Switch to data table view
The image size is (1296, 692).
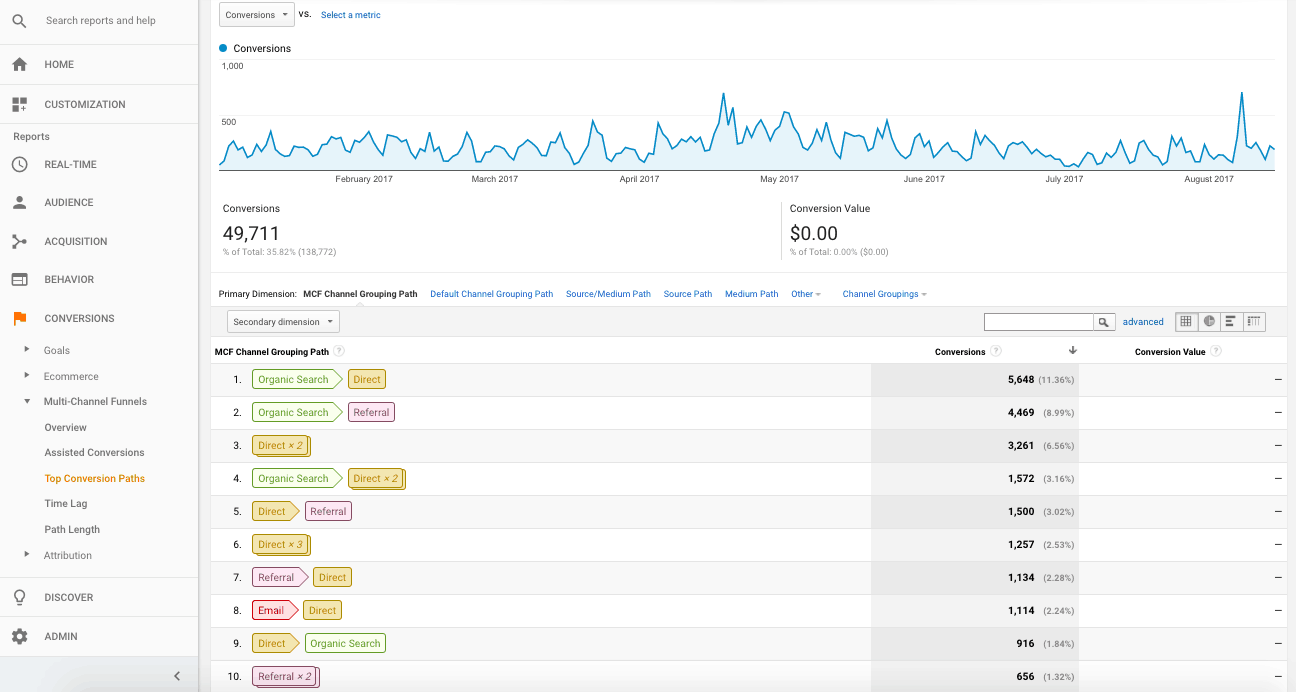1186,322
